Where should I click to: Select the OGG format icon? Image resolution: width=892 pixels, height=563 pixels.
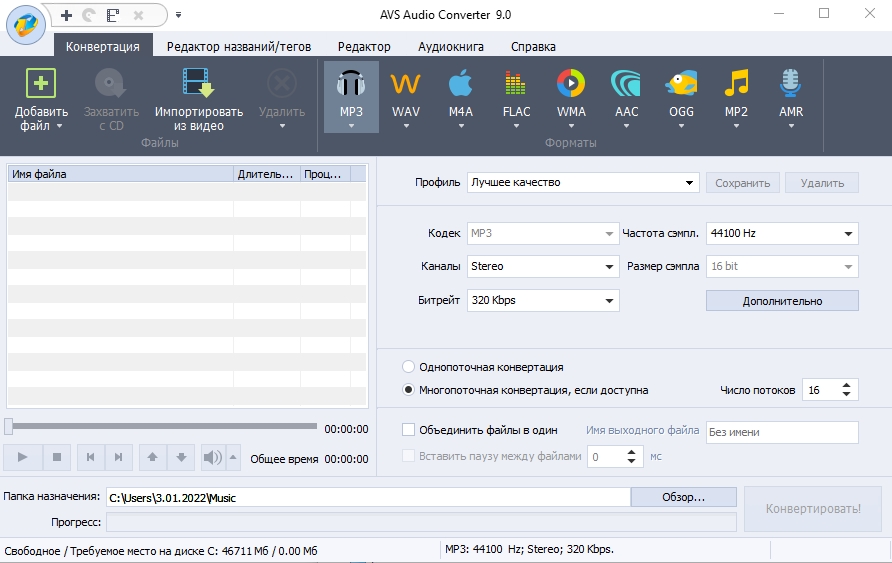tap(681, 84)
